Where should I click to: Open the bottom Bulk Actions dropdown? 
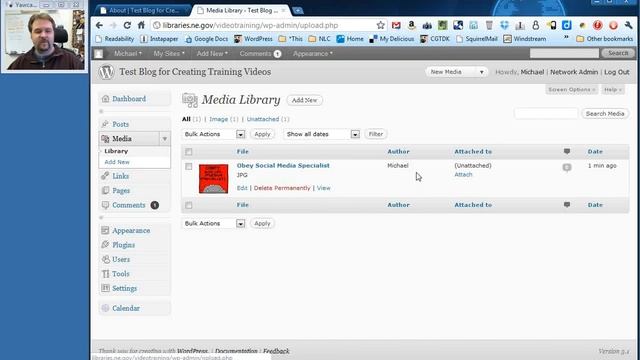pos(214,223)
